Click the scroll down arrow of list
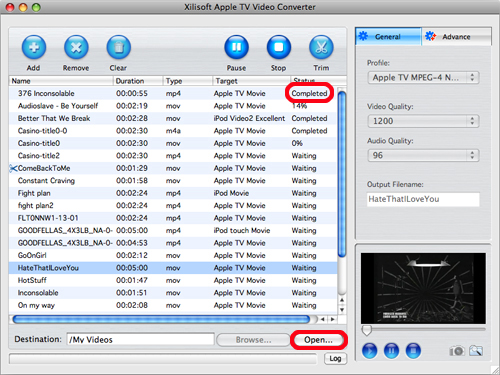500x375 pixels. (342, 310)
